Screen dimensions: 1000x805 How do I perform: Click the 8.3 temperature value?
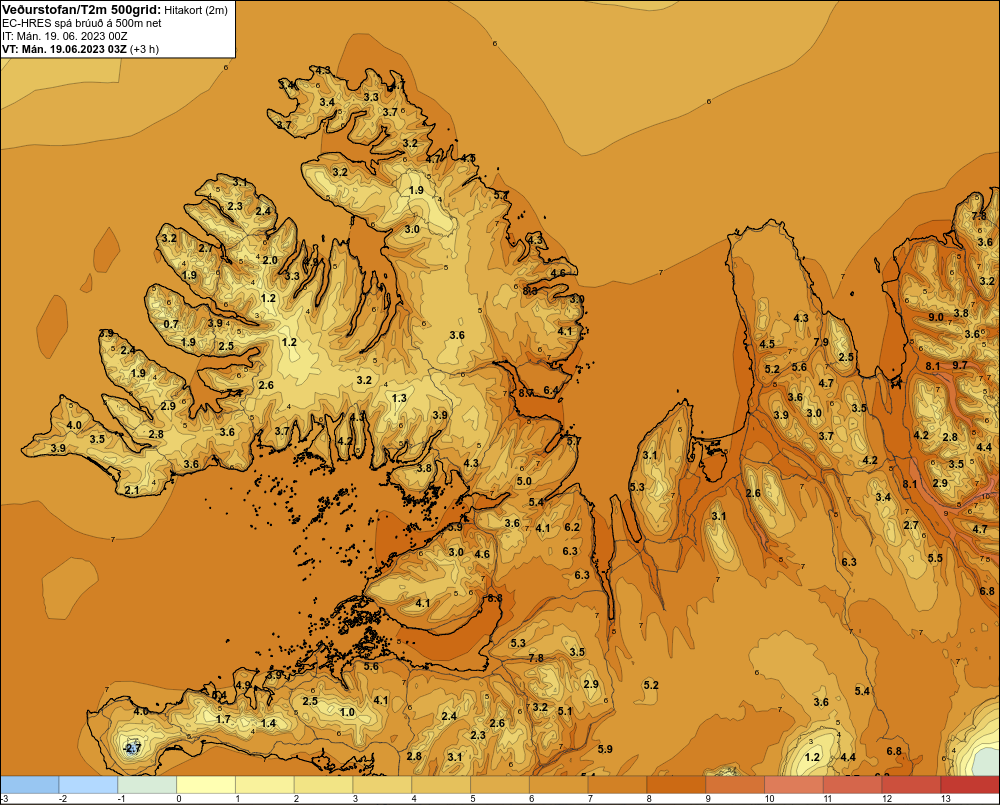click(530, 290)
